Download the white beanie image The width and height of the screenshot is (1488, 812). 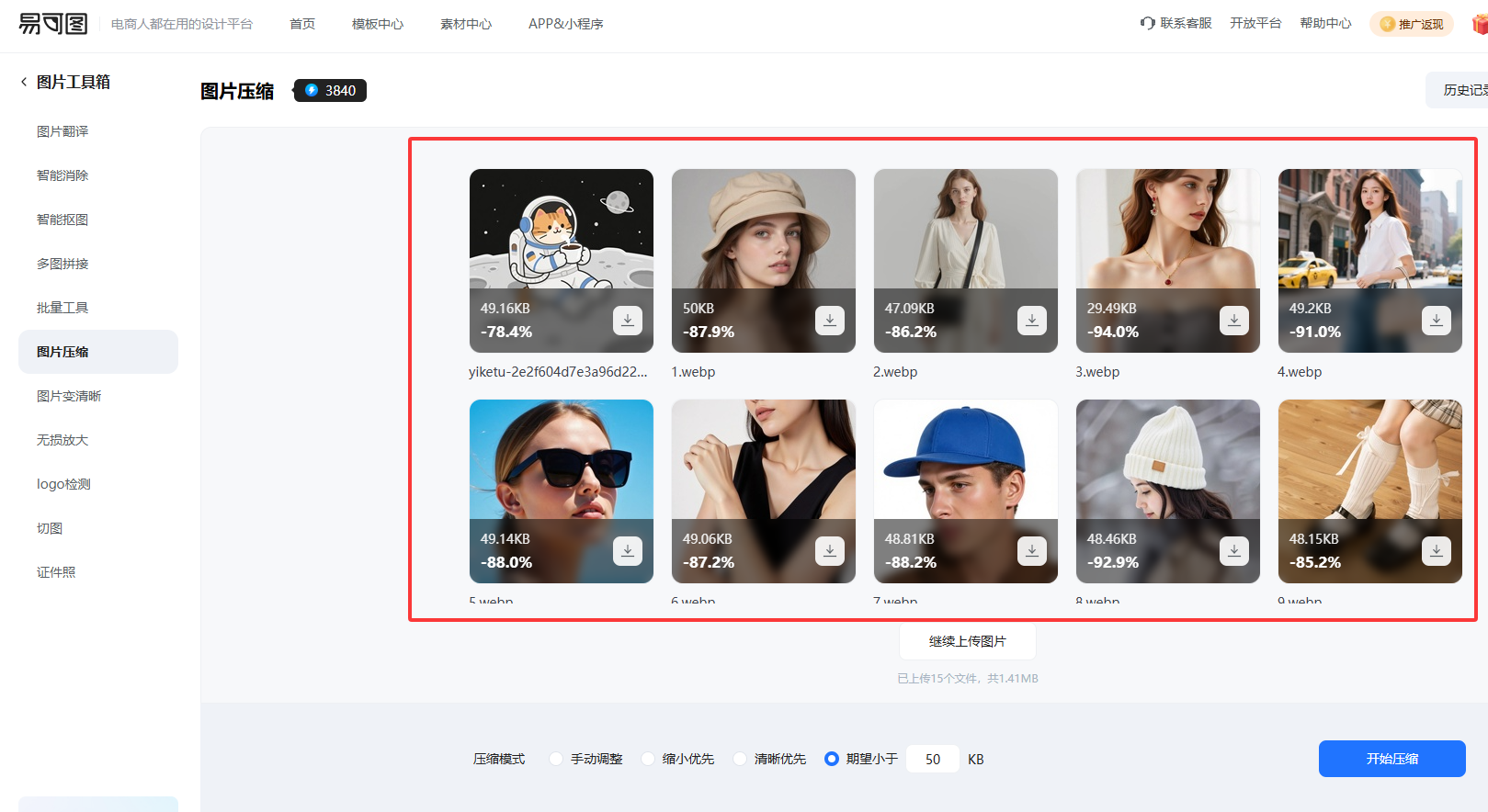point(1233,551)
